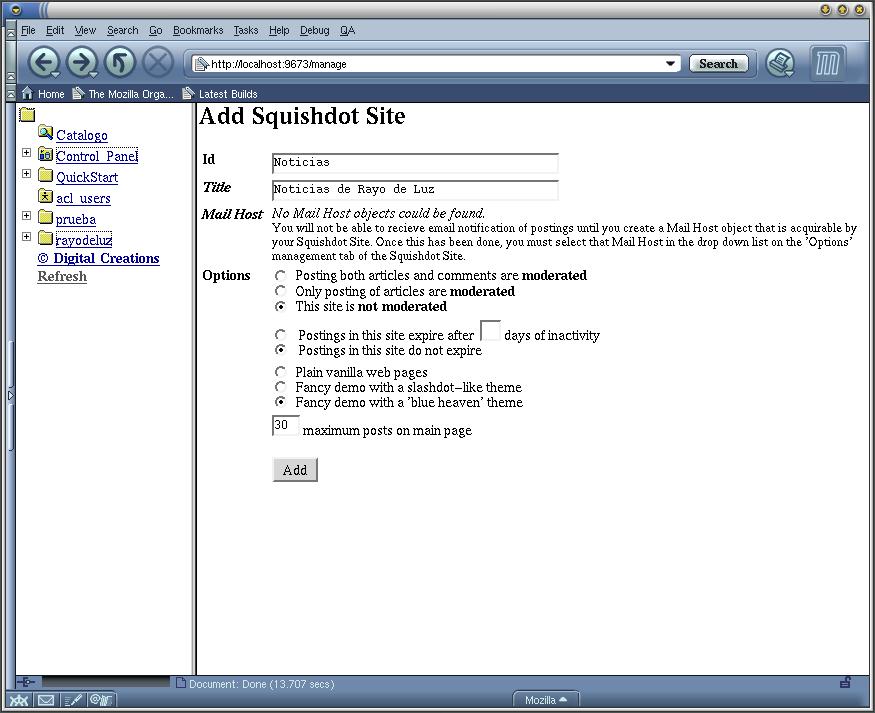Click the Mozilla taskbar window button
The width and height of the screenshot is (875, 713).
(546, 700)
